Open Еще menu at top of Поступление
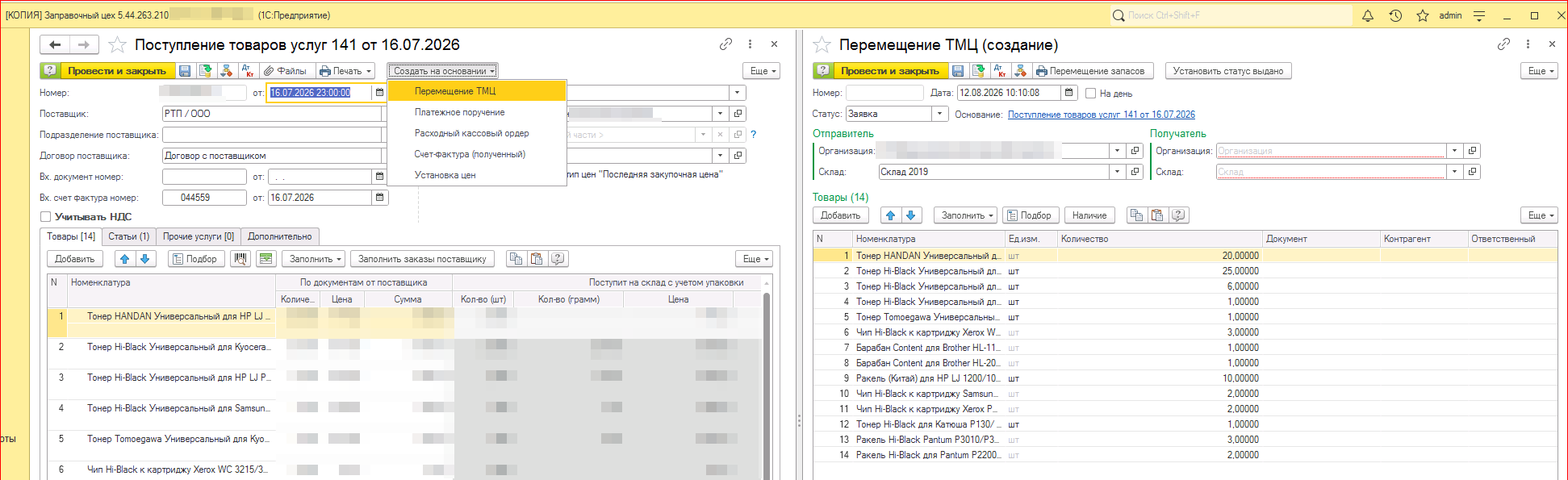 (763, 71)
